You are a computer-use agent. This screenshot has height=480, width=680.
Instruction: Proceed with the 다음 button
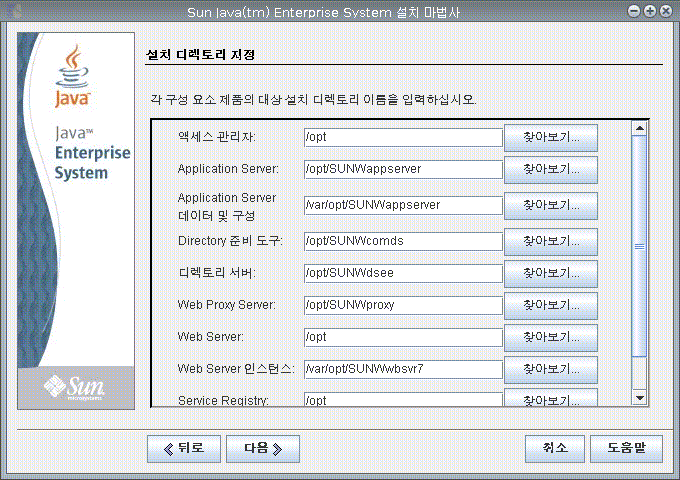tap(263, 449)
